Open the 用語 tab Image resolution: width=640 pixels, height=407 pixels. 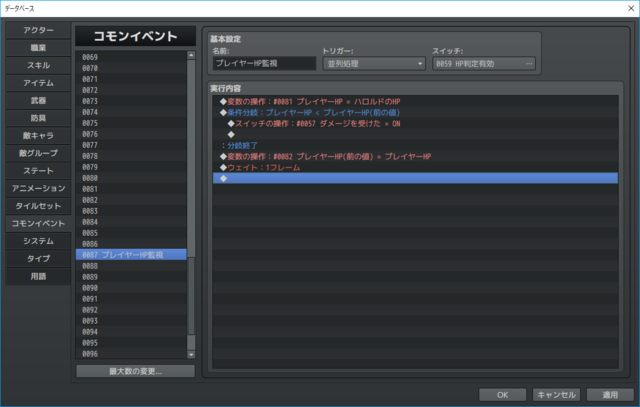38,276
